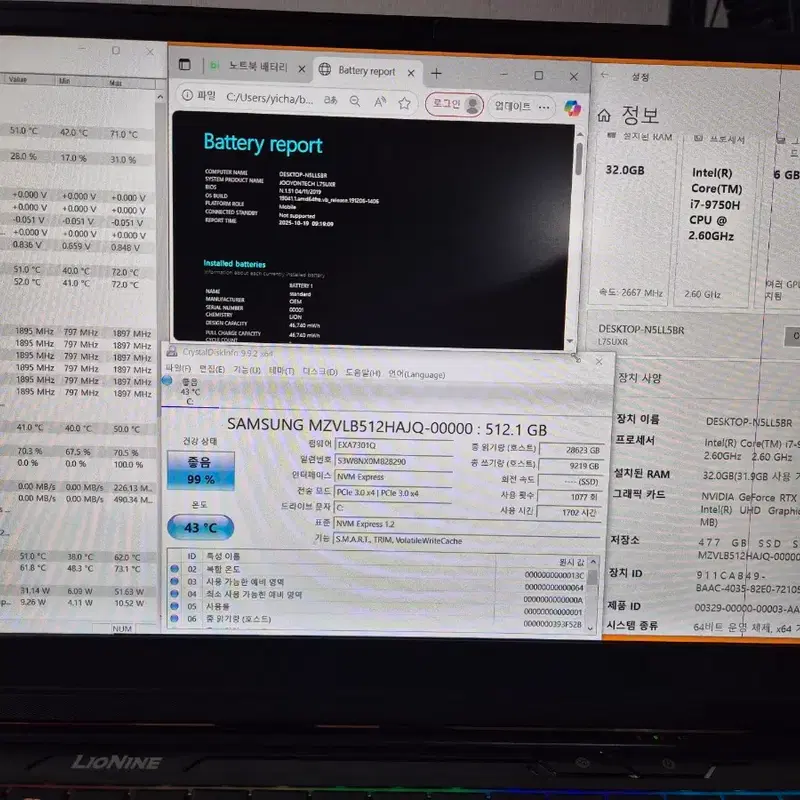Open the Edge tab actions menu icon
Screen dimensions: 800x800
185,65
